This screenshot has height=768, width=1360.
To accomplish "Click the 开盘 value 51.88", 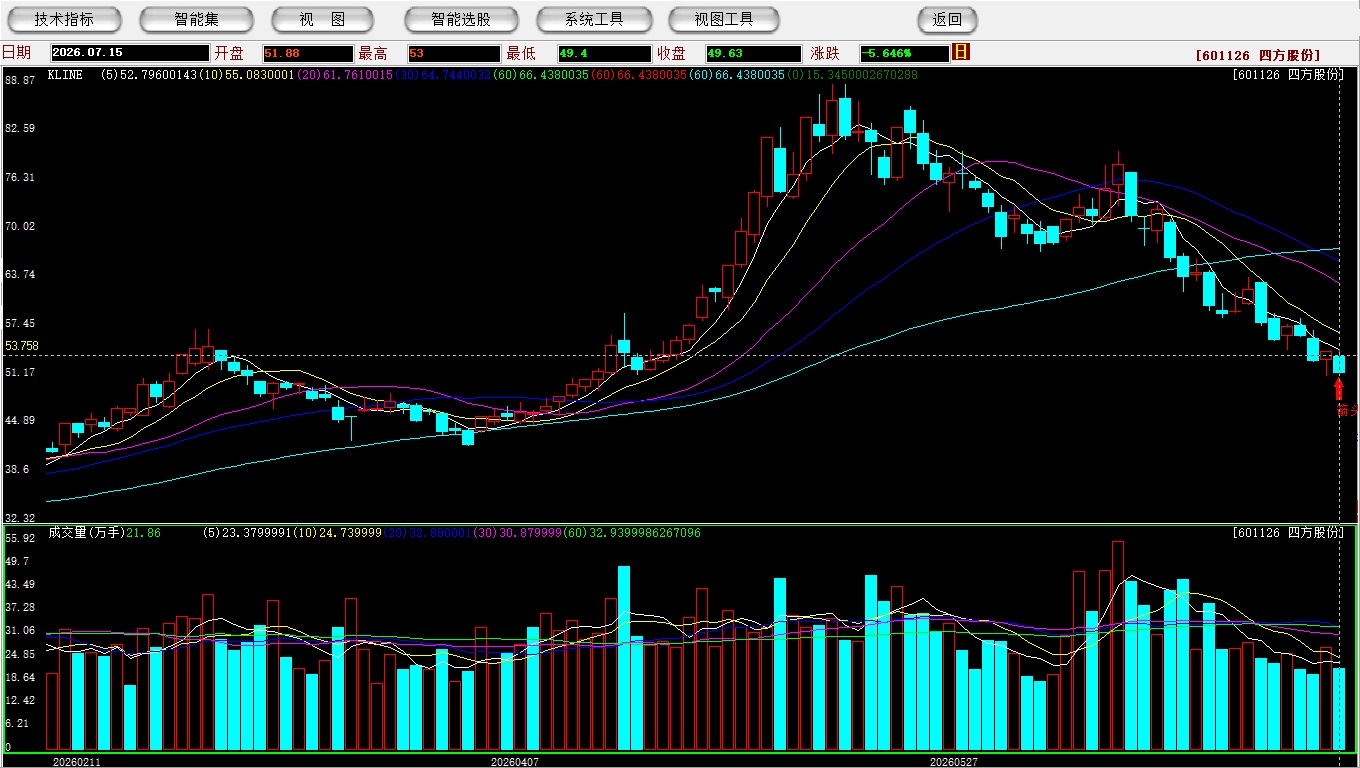I will pyautogui.click(x=308, y=53).
